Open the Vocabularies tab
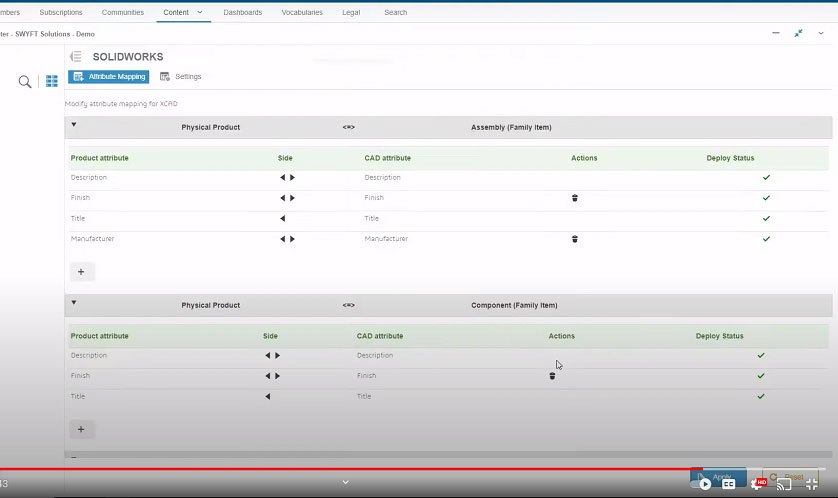The image size is (838, 498). tap(302, 12)
